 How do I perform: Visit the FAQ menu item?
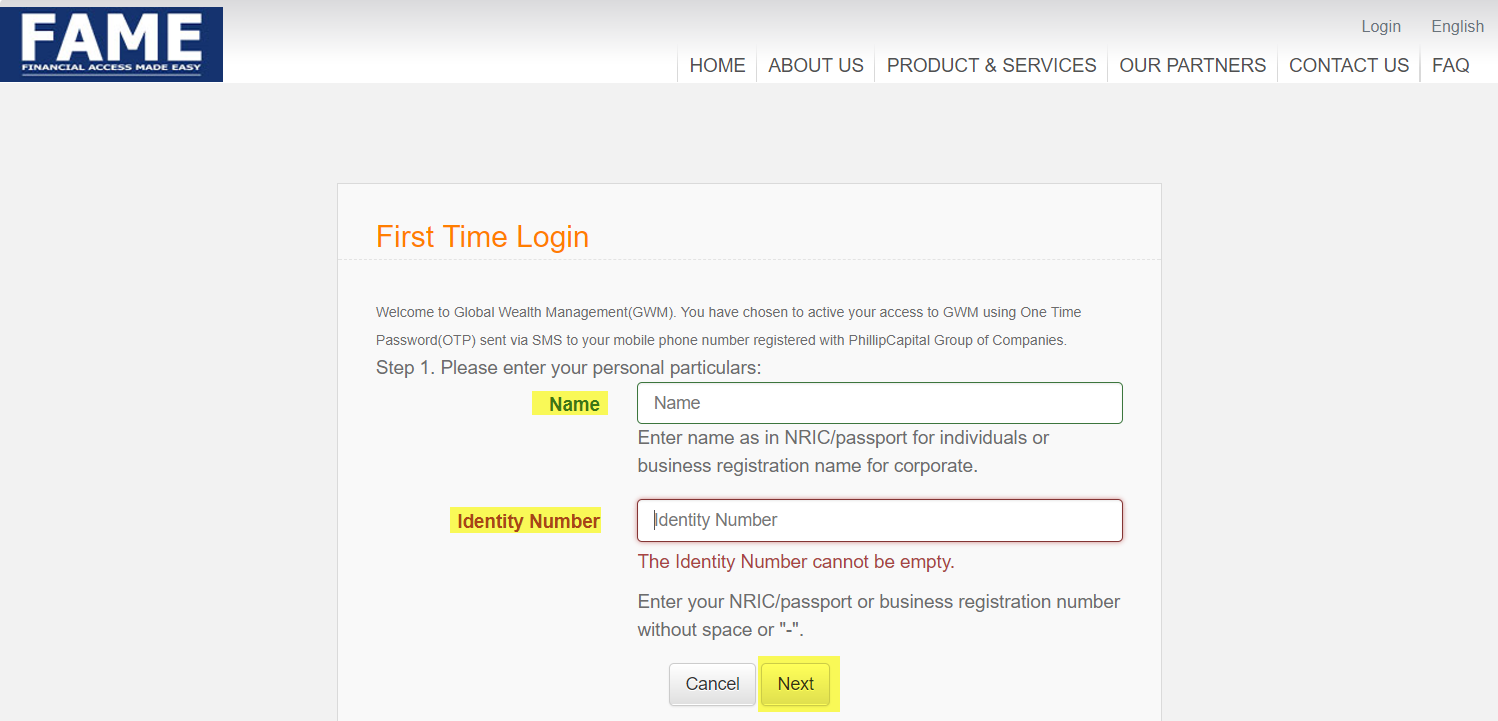pyautogui.click(x=1450, y=66)
